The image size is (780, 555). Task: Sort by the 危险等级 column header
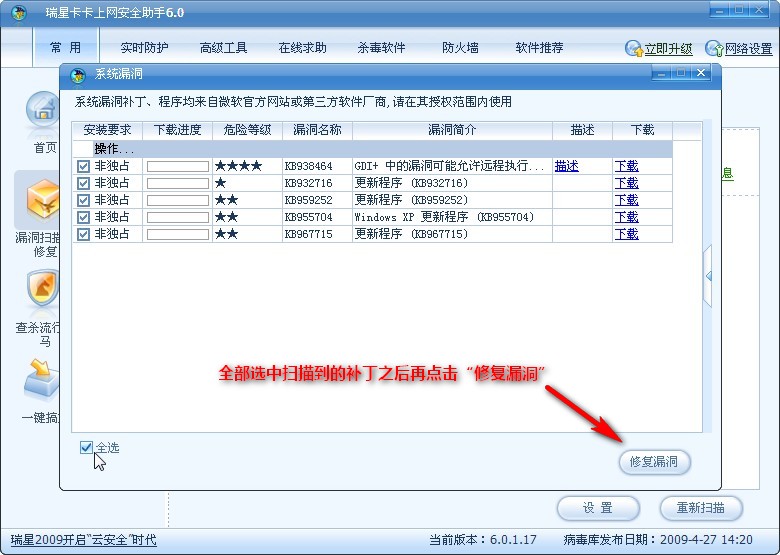(x=247, y=130)
